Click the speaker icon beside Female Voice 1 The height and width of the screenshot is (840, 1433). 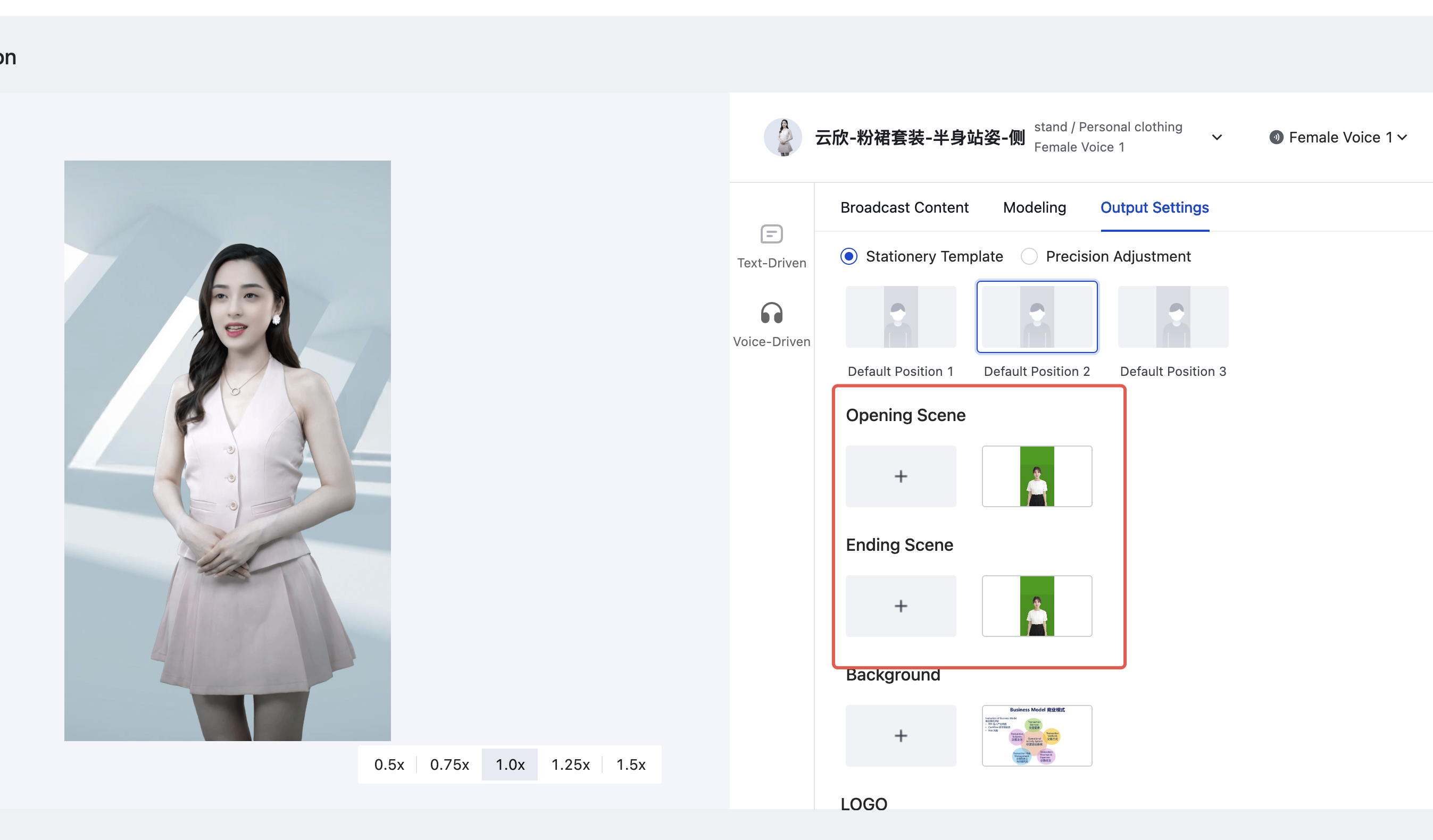tap(1276, 138)
